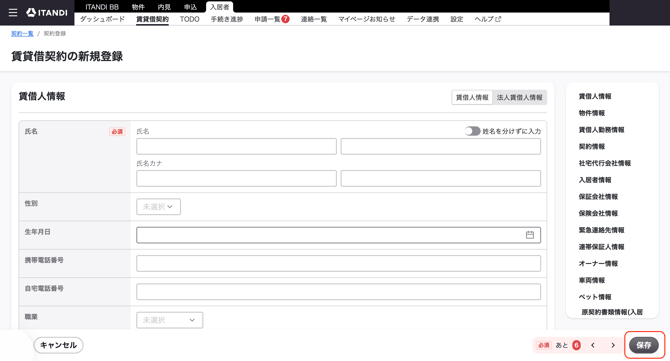Image resolution: width=670 pixels, height=361 pixels.
Task: Switch to 申込 top tab
Action: pos(190,7)
